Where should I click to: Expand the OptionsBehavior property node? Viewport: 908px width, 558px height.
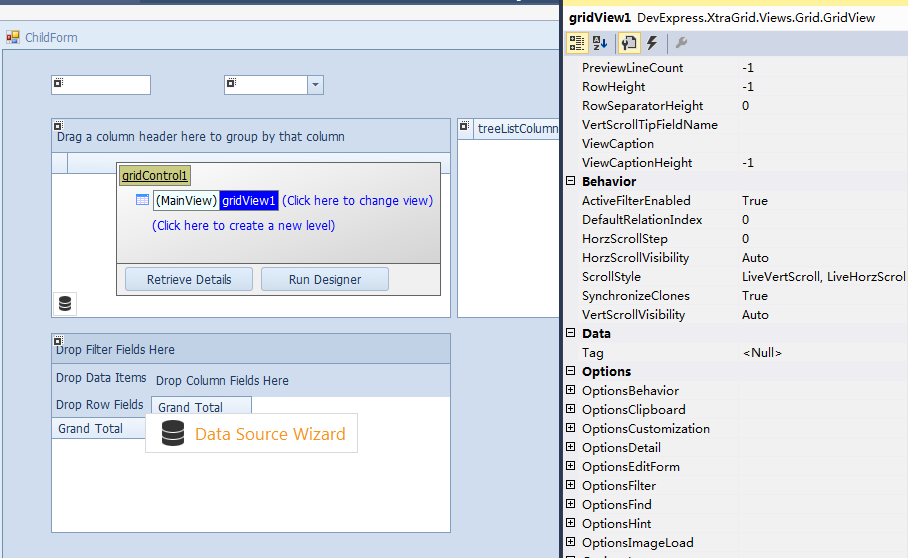point(571,391)
